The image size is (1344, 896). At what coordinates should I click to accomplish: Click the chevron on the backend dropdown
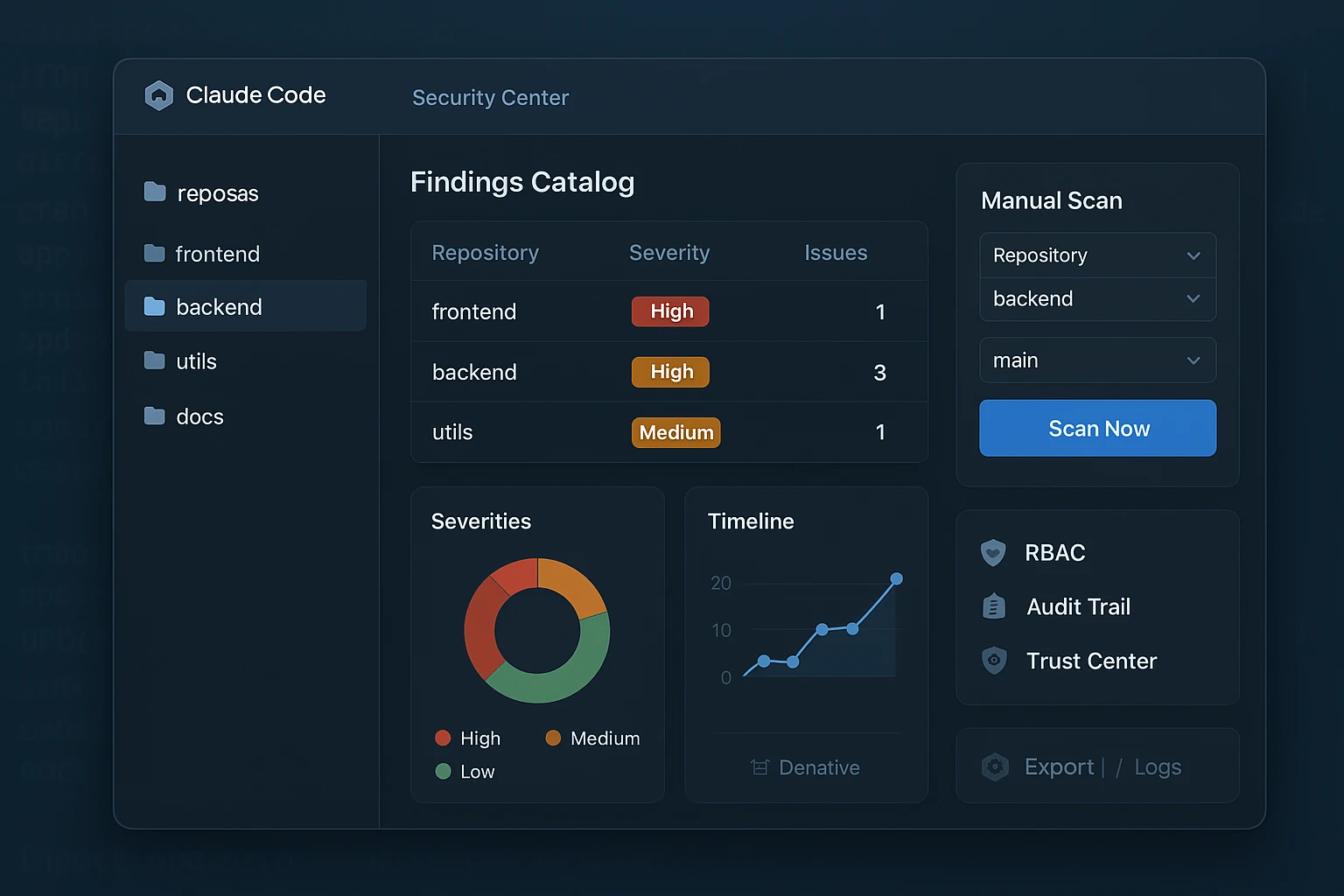pyautogui.click(x=1193, y=299)
